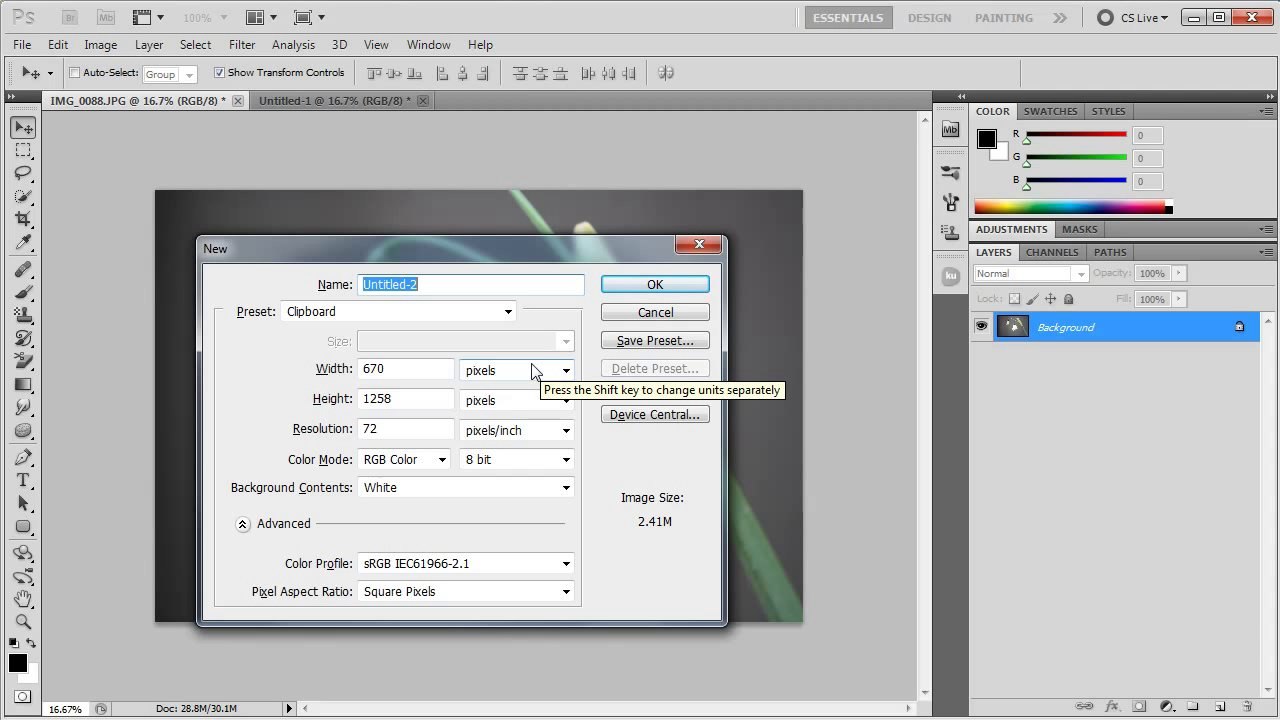Open the Background Contents dropdown

pos(466,488)
